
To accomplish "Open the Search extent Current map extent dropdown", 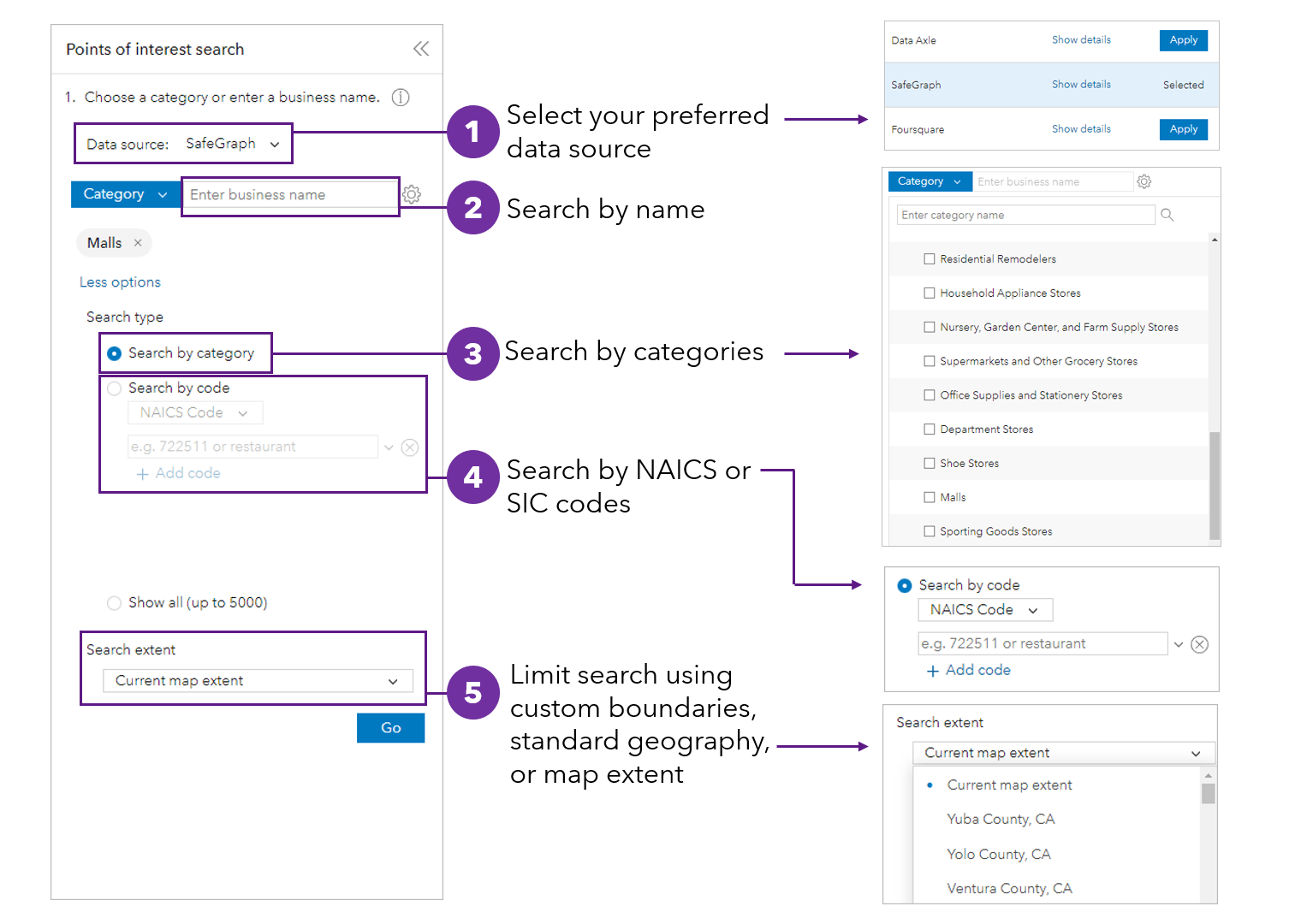I will pyautogui.click(x=257, y=681).
